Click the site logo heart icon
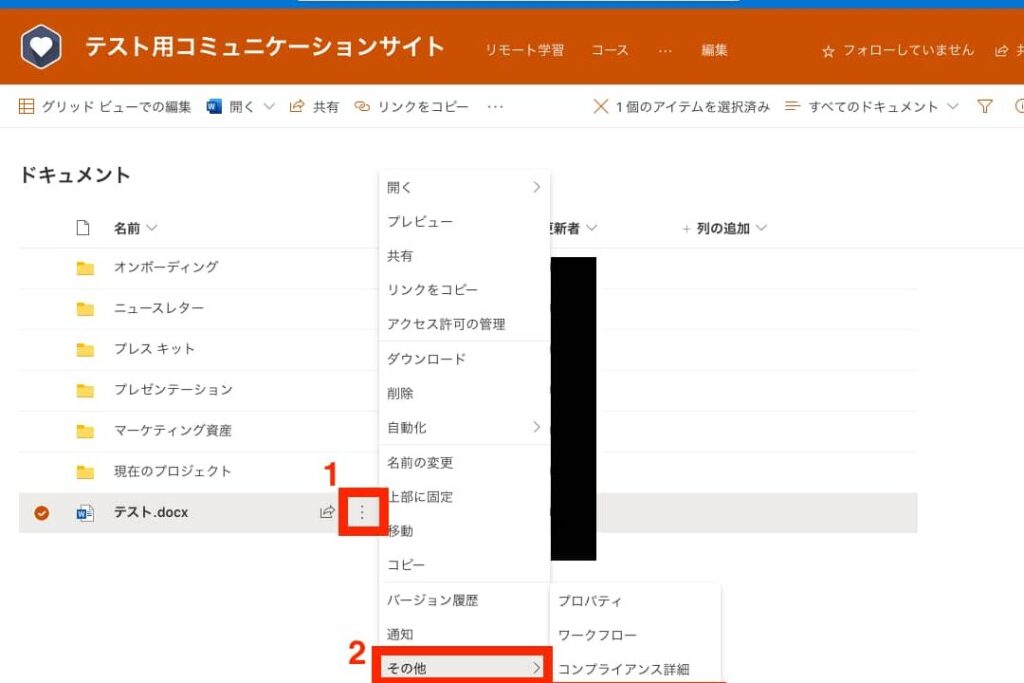This screenshot has height=683, width=1024. [41, 47]
